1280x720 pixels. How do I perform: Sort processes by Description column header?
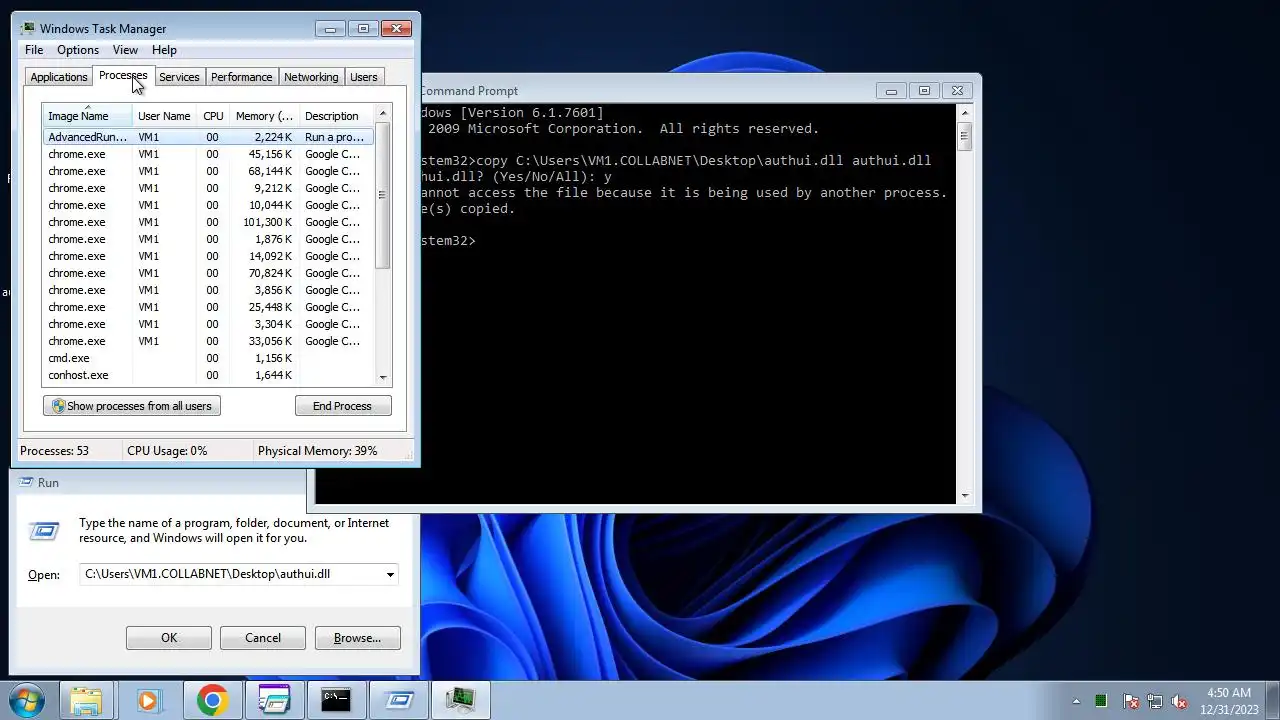(336, 116)
